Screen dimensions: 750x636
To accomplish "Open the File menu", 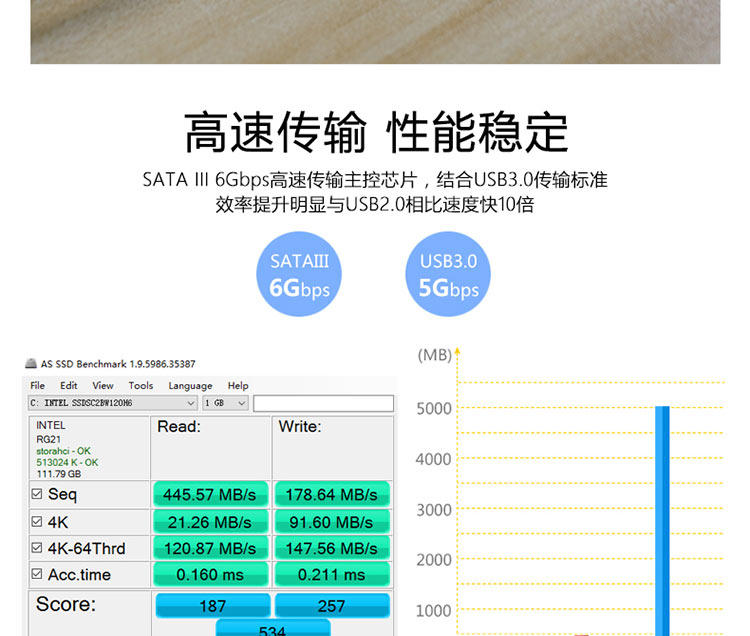I will coord(37,385).
